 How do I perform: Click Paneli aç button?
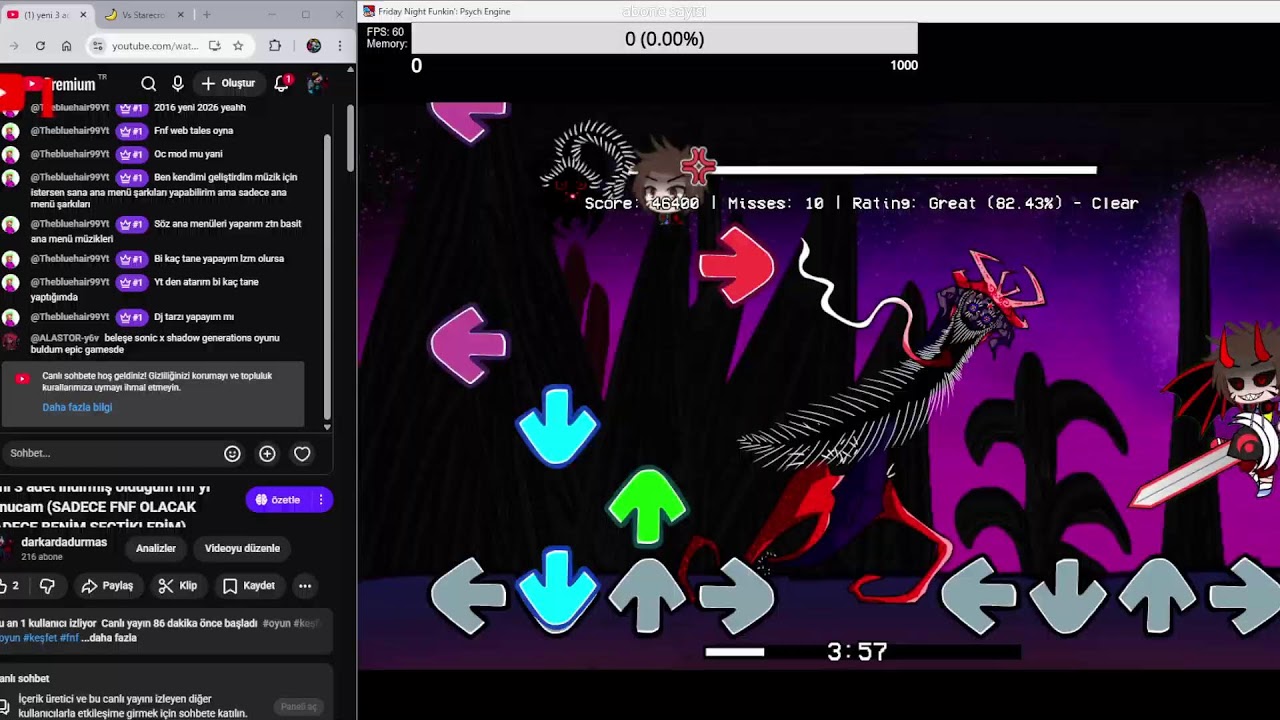click(x=298, y=706)
